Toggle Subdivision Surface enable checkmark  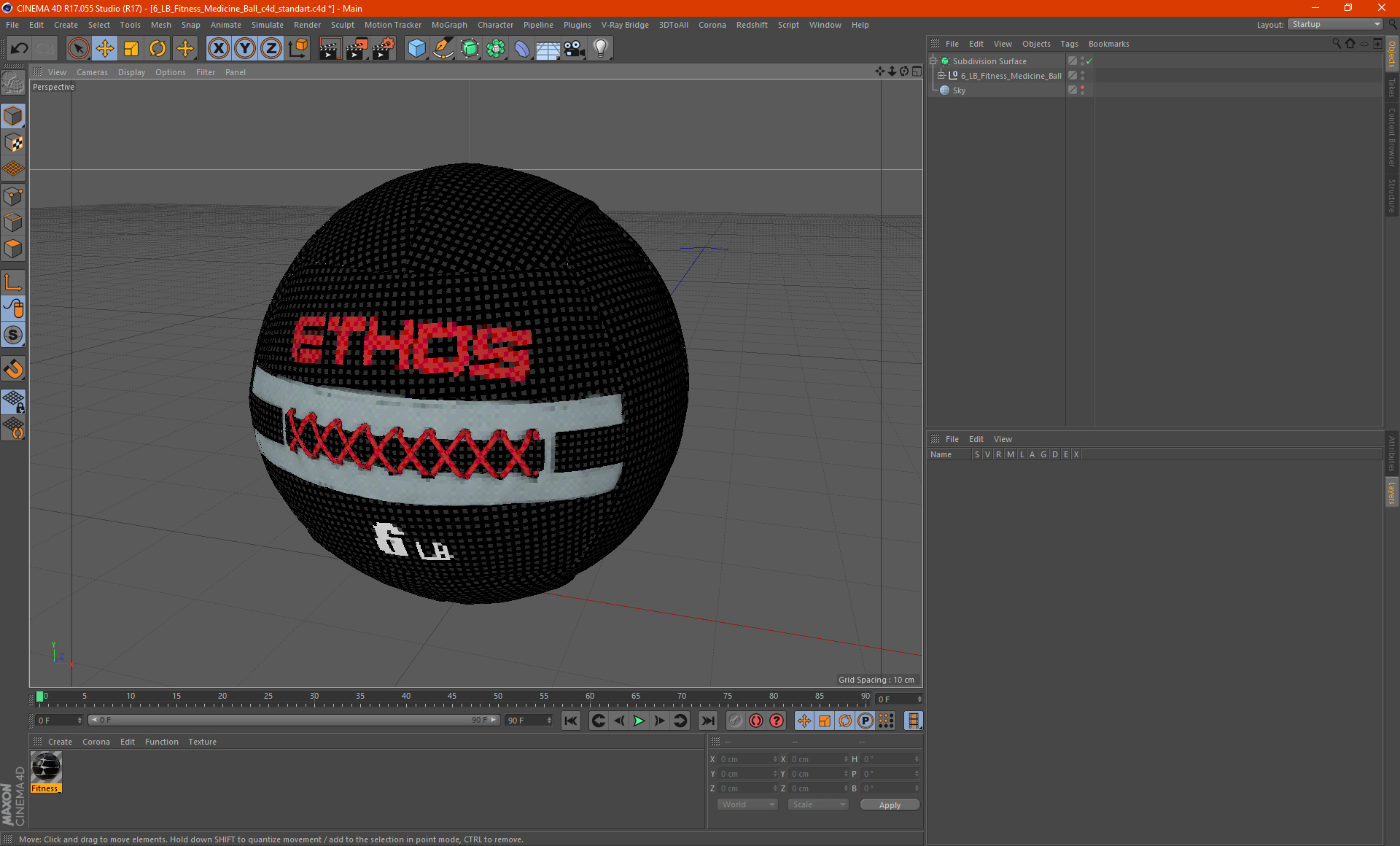pos(1089,61)
